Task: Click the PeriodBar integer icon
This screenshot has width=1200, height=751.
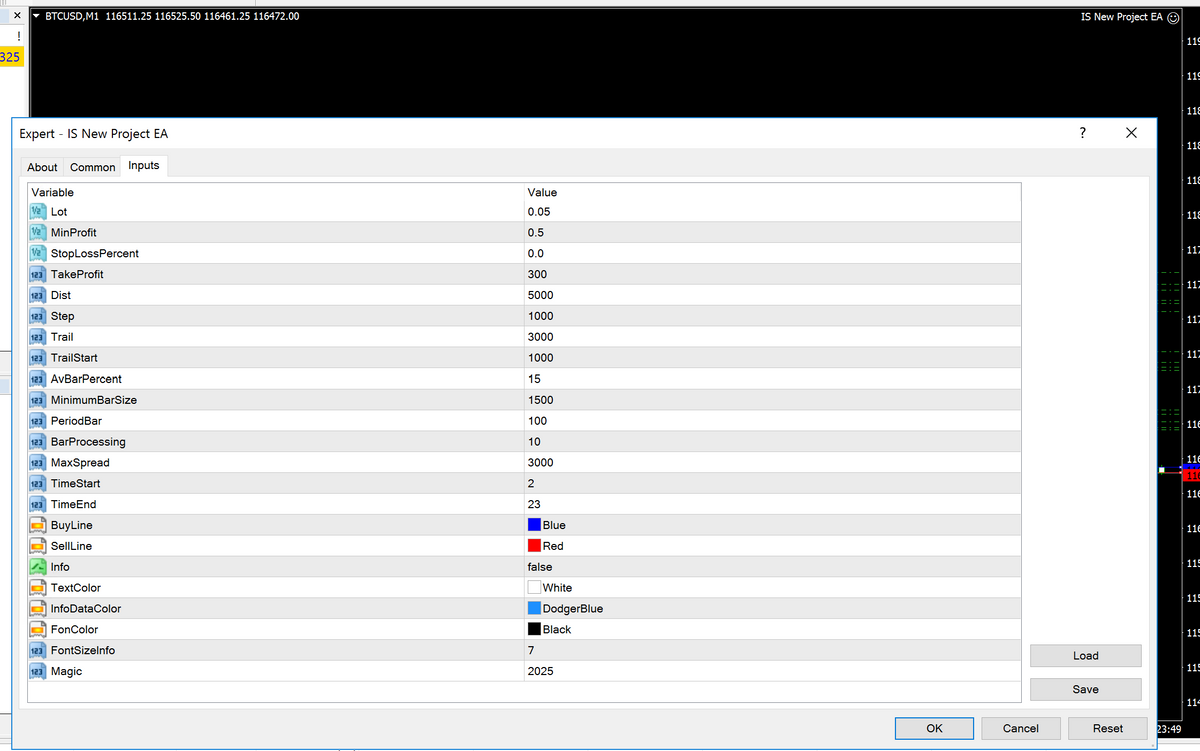Action: click(x=37, y=421)
